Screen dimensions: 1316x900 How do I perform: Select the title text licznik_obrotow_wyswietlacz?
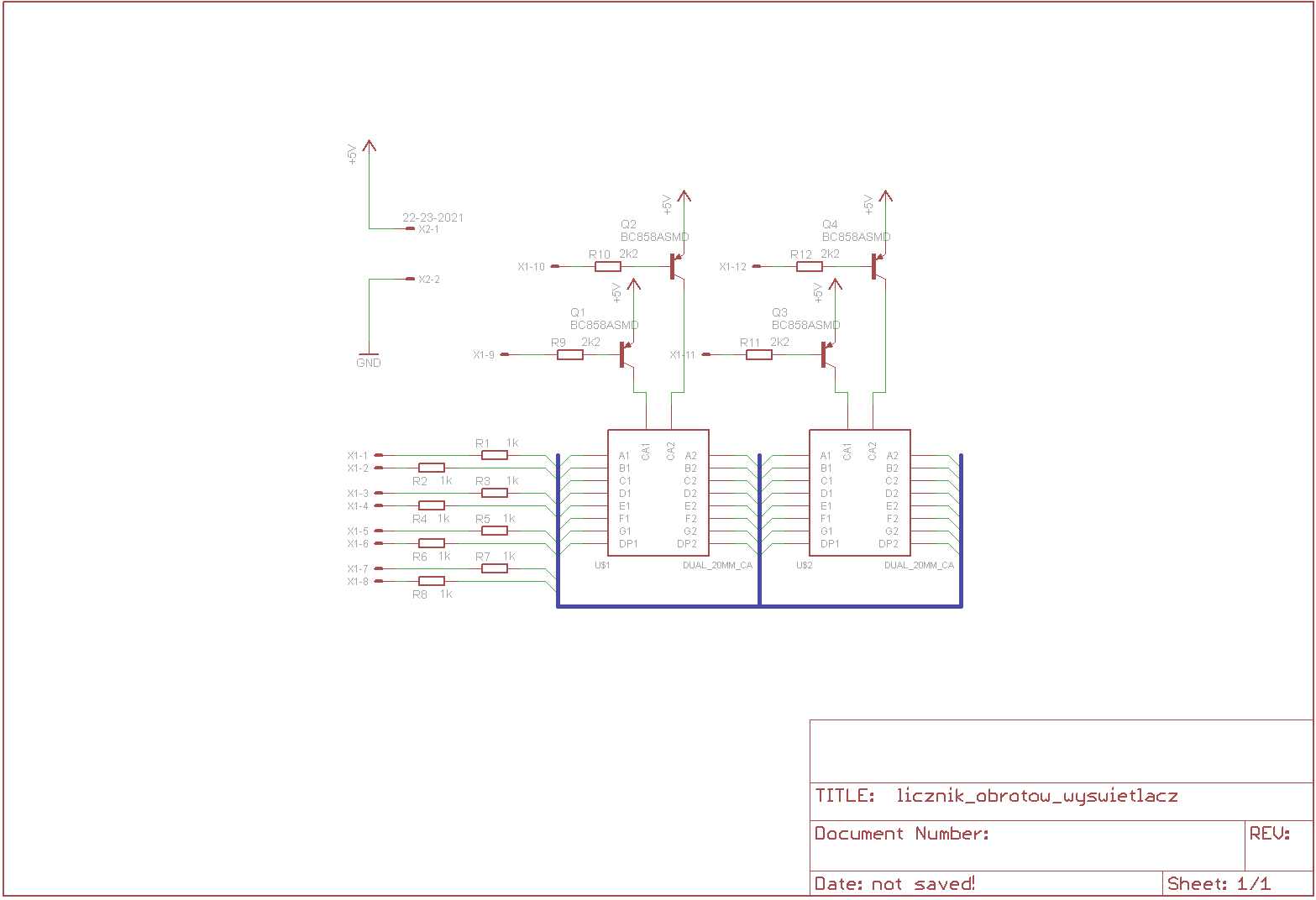click(x=1037, y=796)
